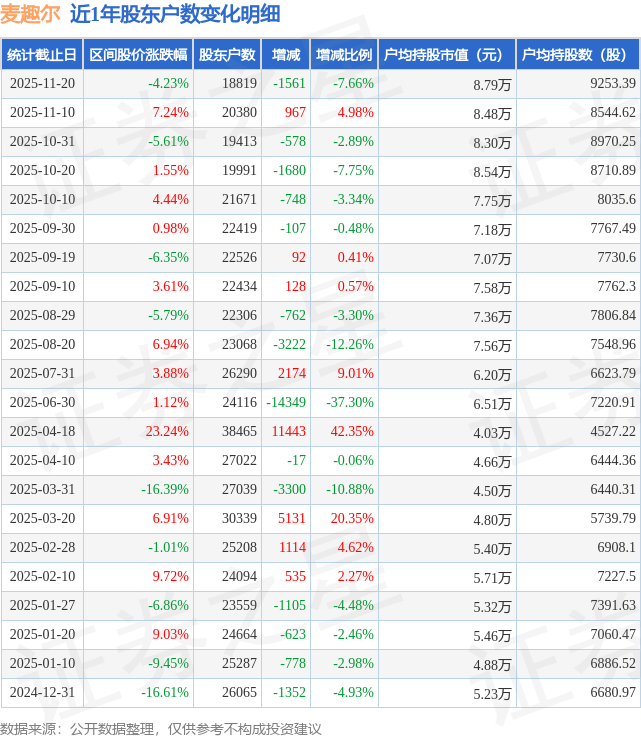The height and width of the screenshot is (738, 641).
Task: Click the 8.79万 average holding value cell
Action: (x=492, y=85)
